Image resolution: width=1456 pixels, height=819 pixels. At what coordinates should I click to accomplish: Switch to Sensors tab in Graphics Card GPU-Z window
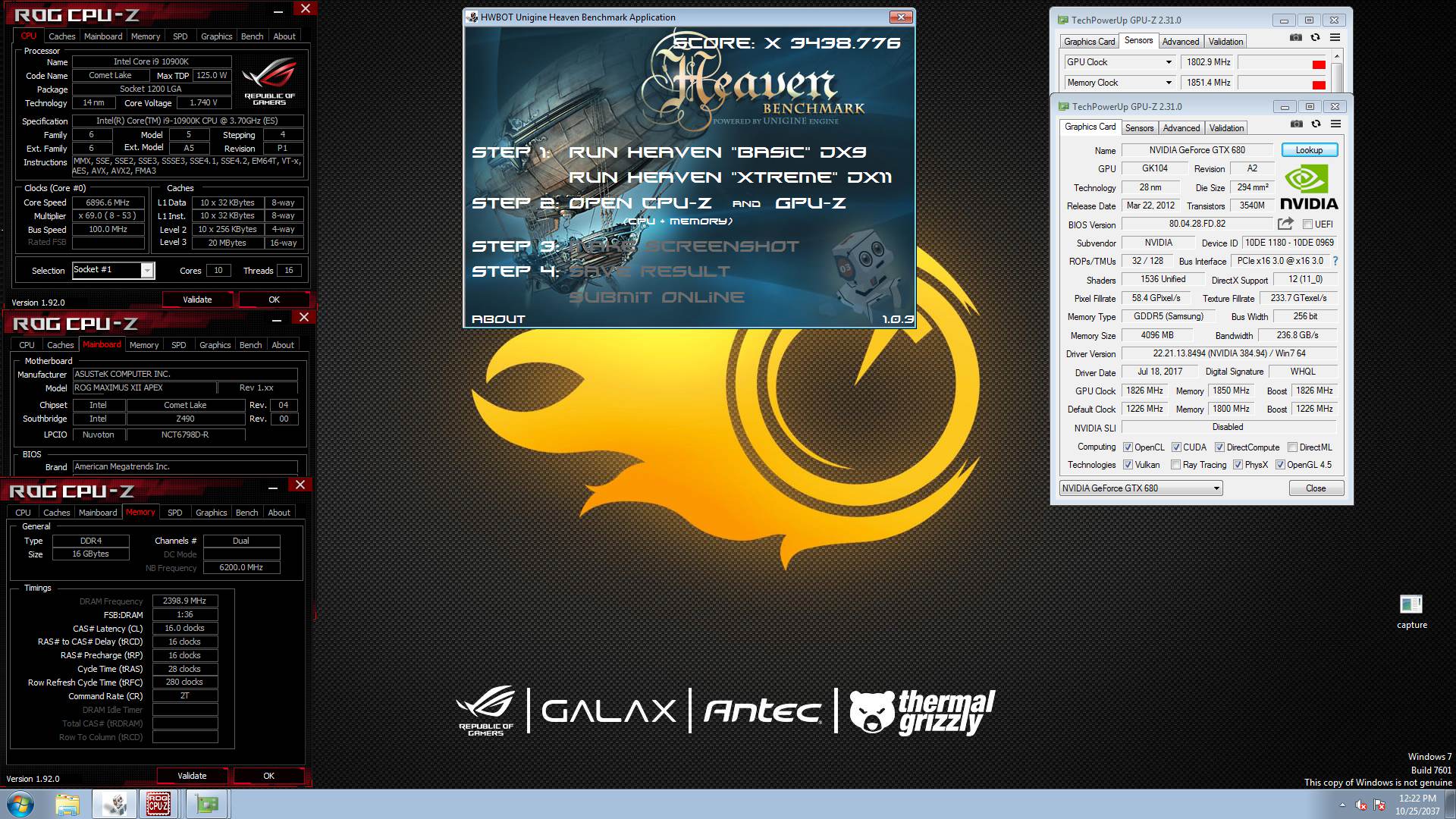pyautogui.click(x=1139, y=128)
